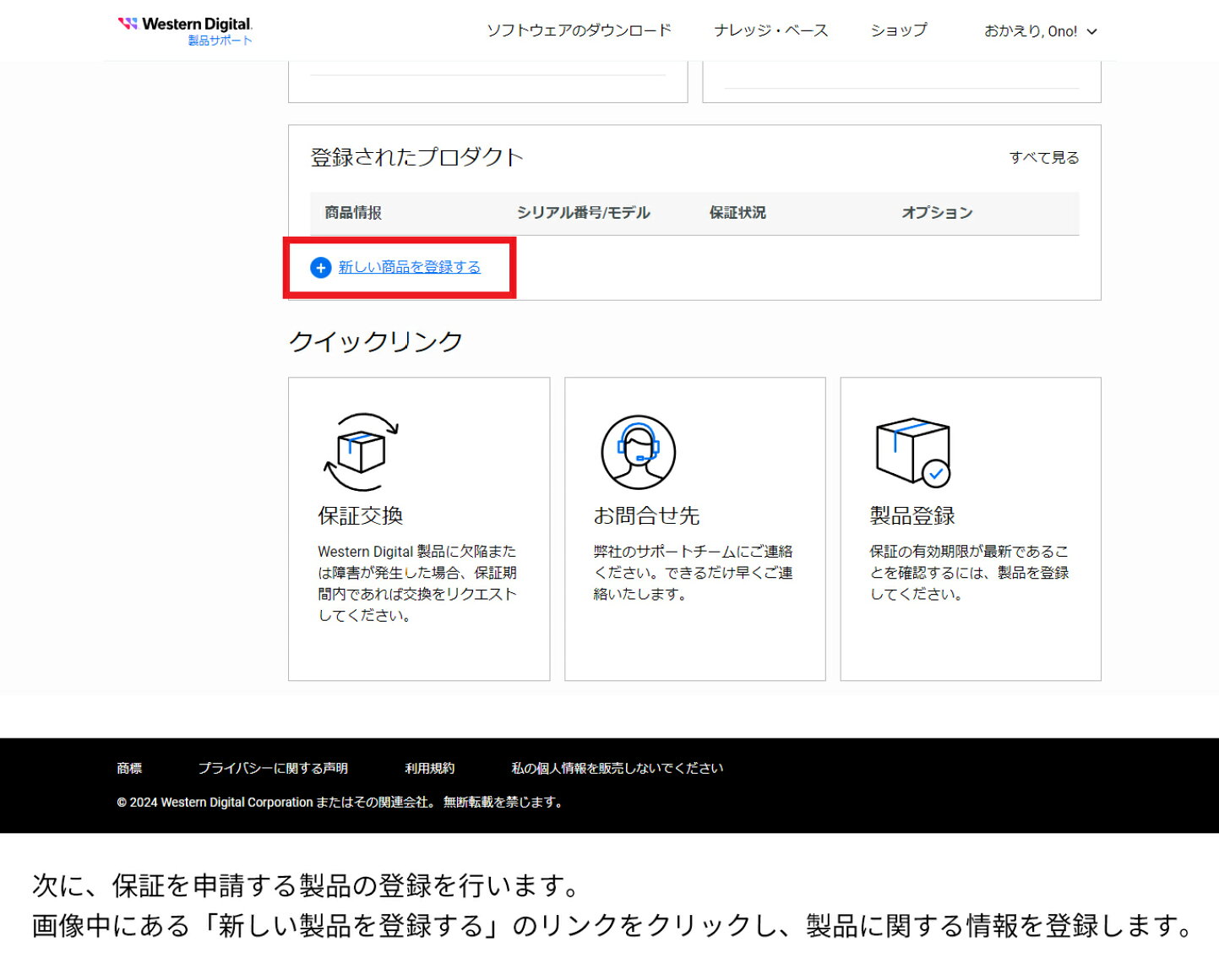Click the headset support agent icon
Viewport: 1219px width, 980px height.
pyautogui.click(x=638, y=452)
